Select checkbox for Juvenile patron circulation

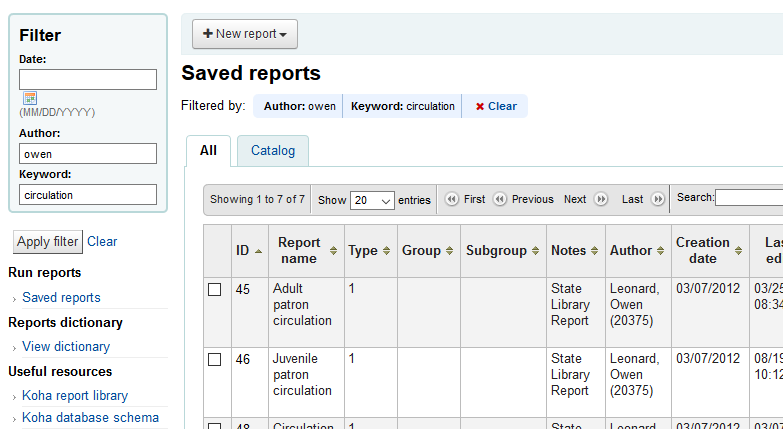(x=214, y=360)
